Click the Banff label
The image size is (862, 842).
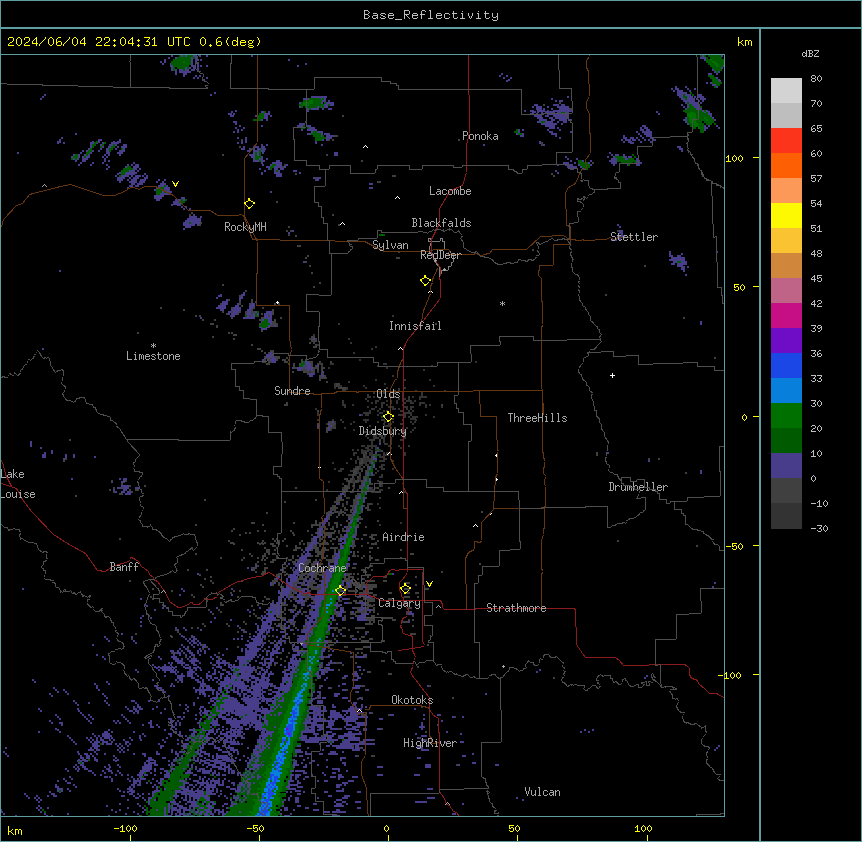coord(124,567)
